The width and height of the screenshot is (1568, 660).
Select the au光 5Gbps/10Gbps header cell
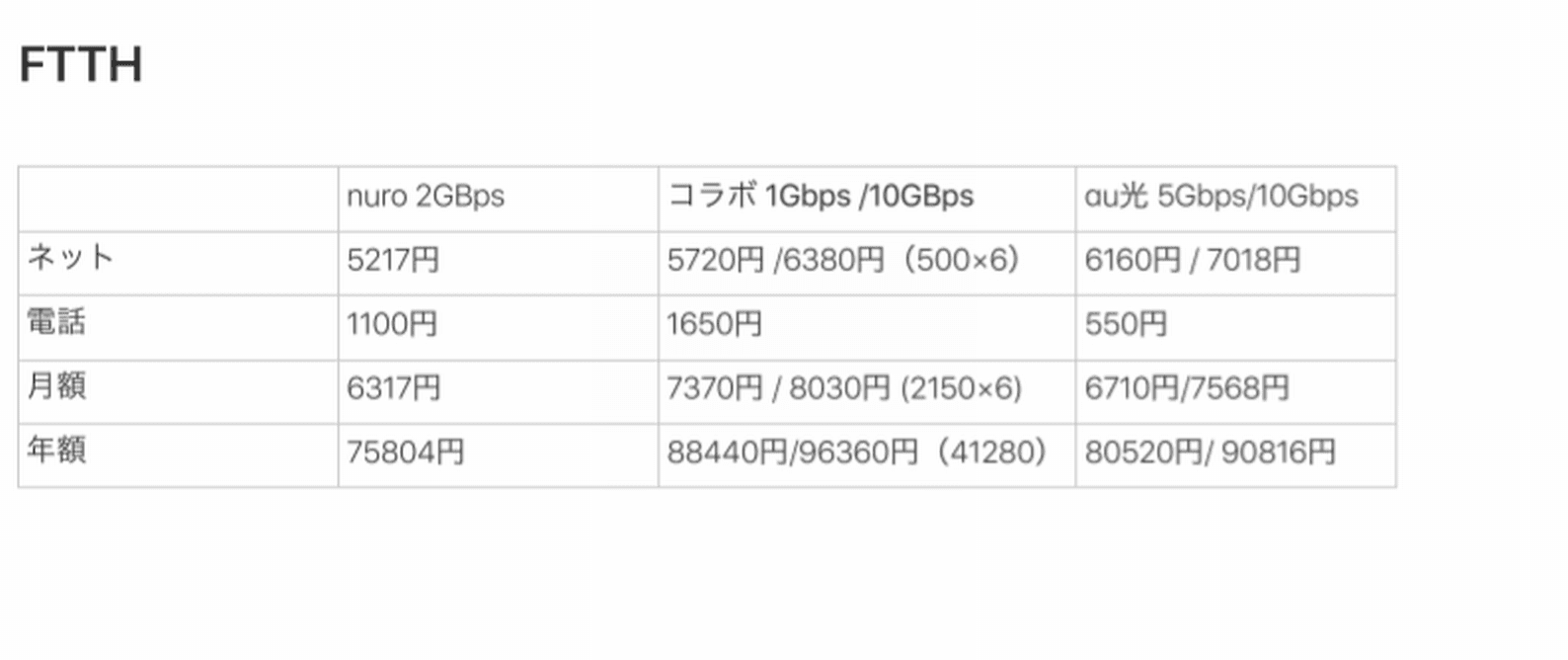pyautogui.click(x=1235, y=199)
